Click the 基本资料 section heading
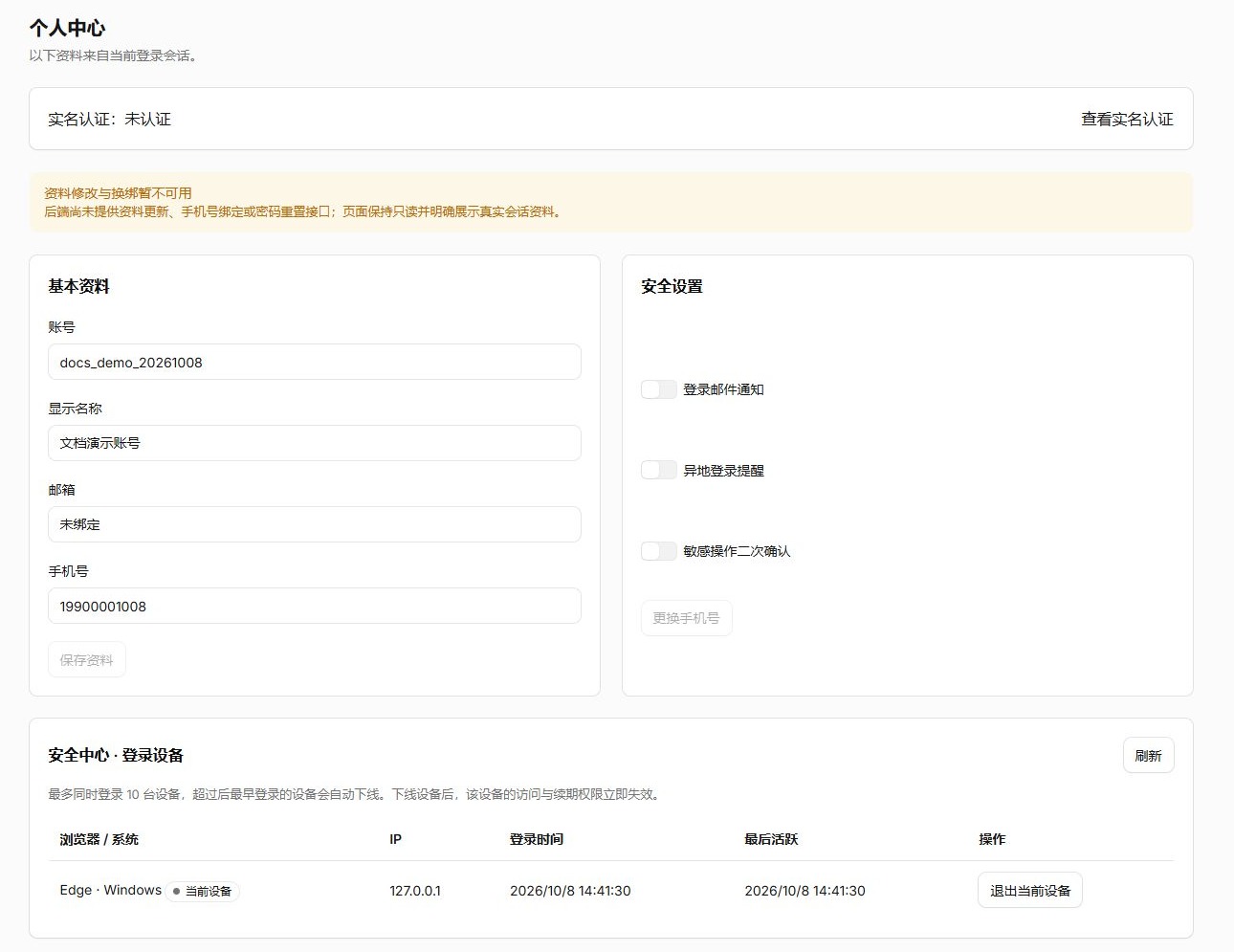Viewport: 1234px width, 952px height. pos(79,286)
